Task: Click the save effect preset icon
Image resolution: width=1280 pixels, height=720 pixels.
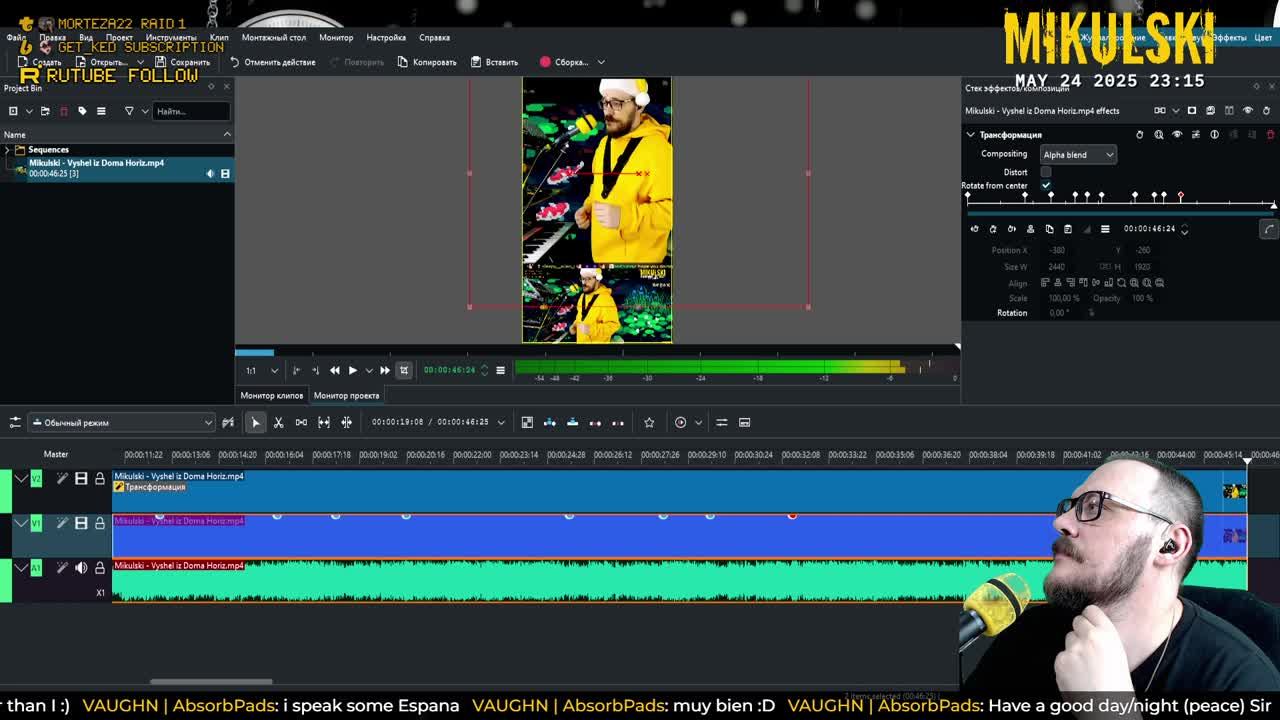Action: (x=1196, y=134)
